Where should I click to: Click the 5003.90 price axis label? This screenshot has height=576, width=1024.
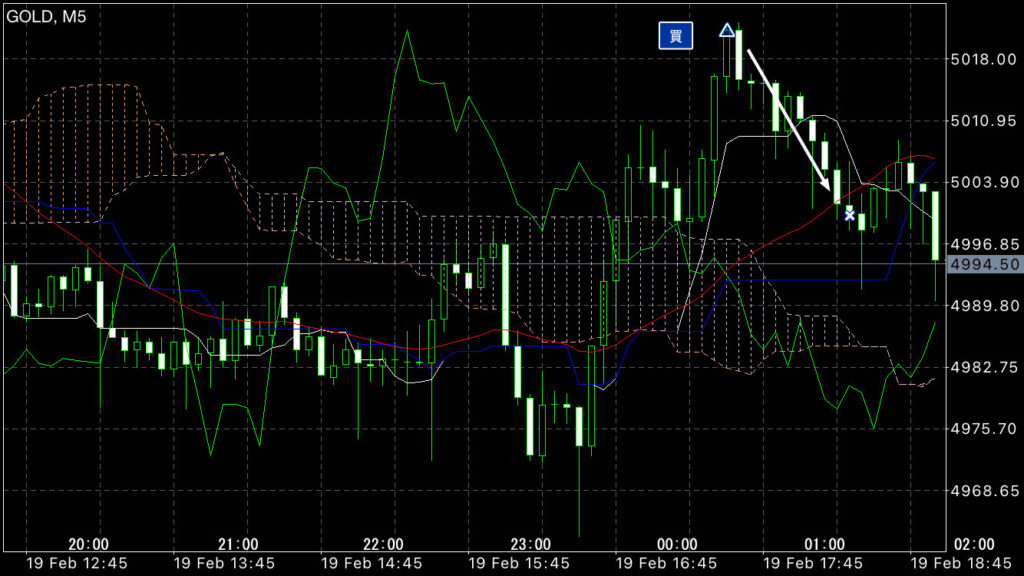(x=984, y=182)
